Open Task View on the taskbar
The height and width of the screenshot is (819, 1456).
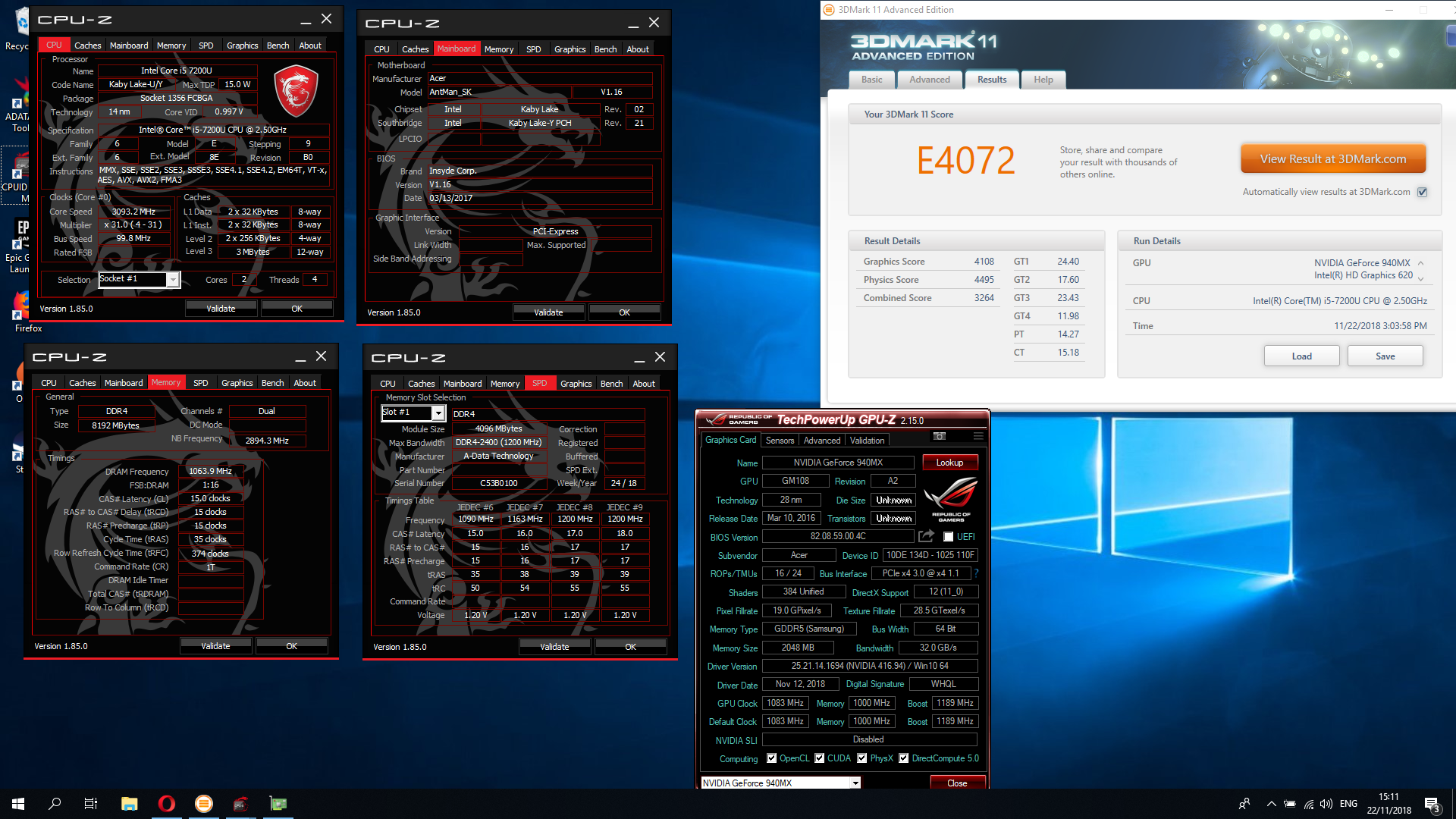(91, 804)
